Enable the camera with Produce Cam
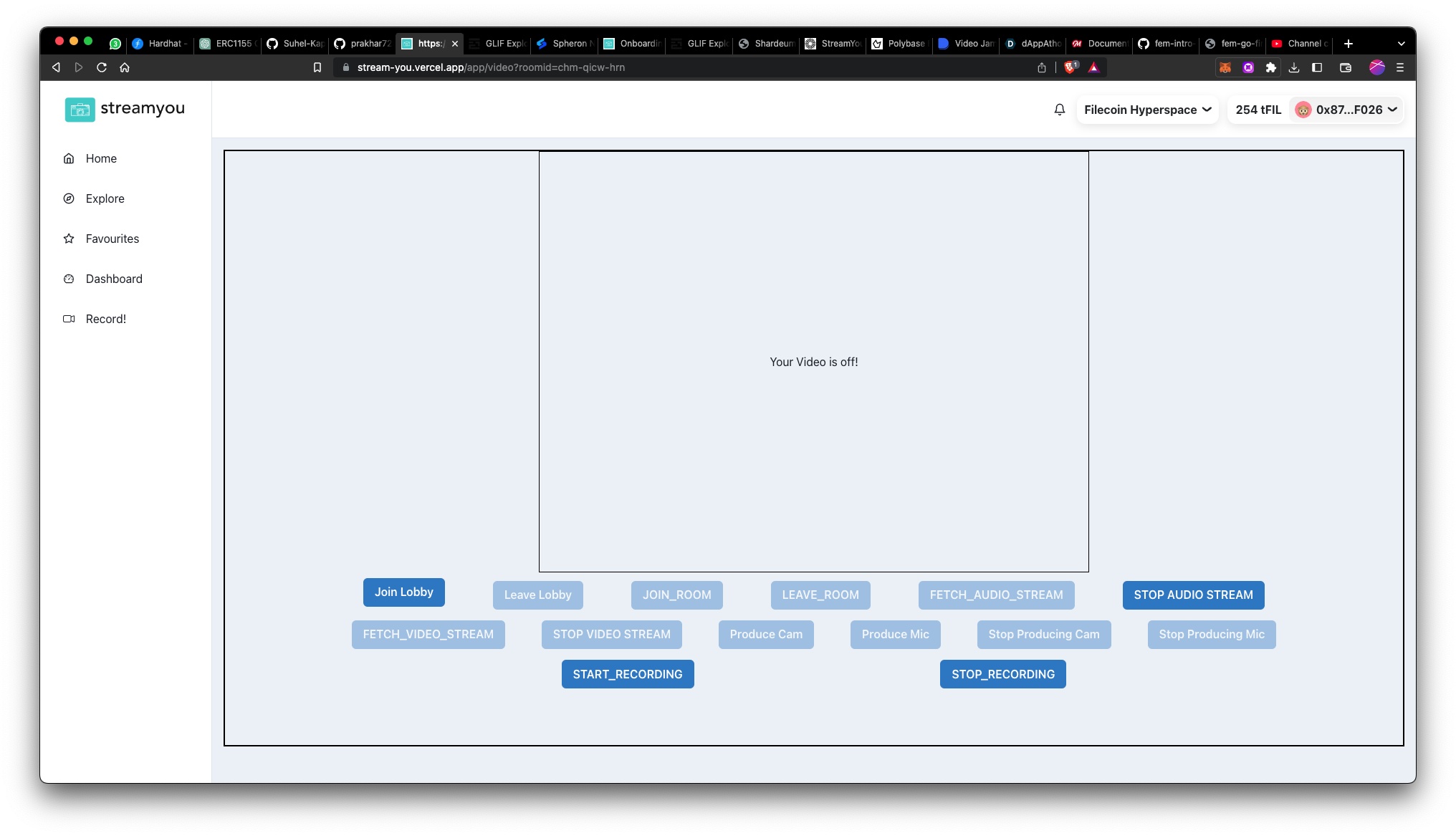Viewport: 1456px width, 836px height. [765, 634]
